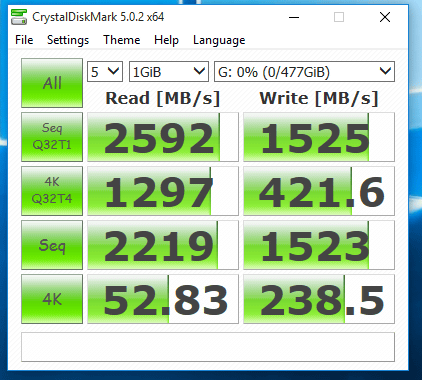Click the empty comment field at bottom
The image size is (422, 380).
click(x=208, y=347)
